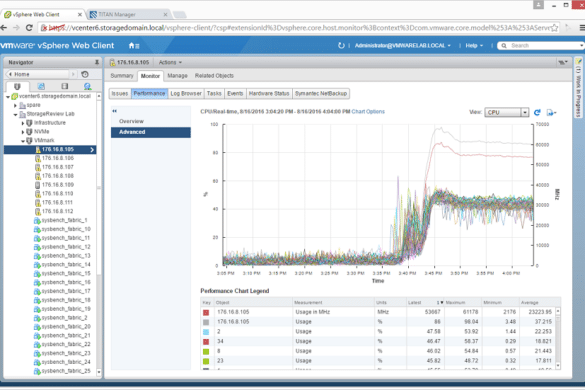The width and height of the screenshot is (585, 390).
Task: Click the global refresh icon beside Administrator
Action: [x=341, y=46]
